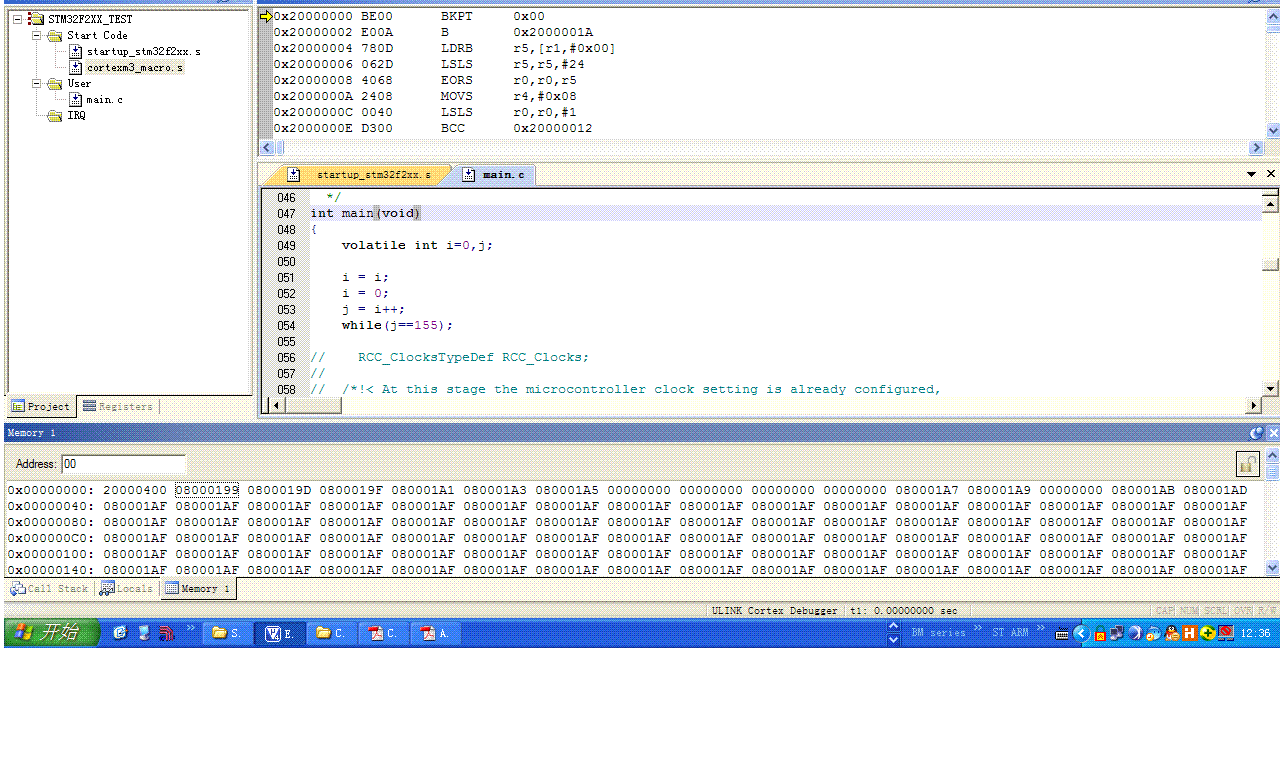Select the Memory 1 tab
Image resolution: width=1280 pixels, height=768 pixels.
198,589
